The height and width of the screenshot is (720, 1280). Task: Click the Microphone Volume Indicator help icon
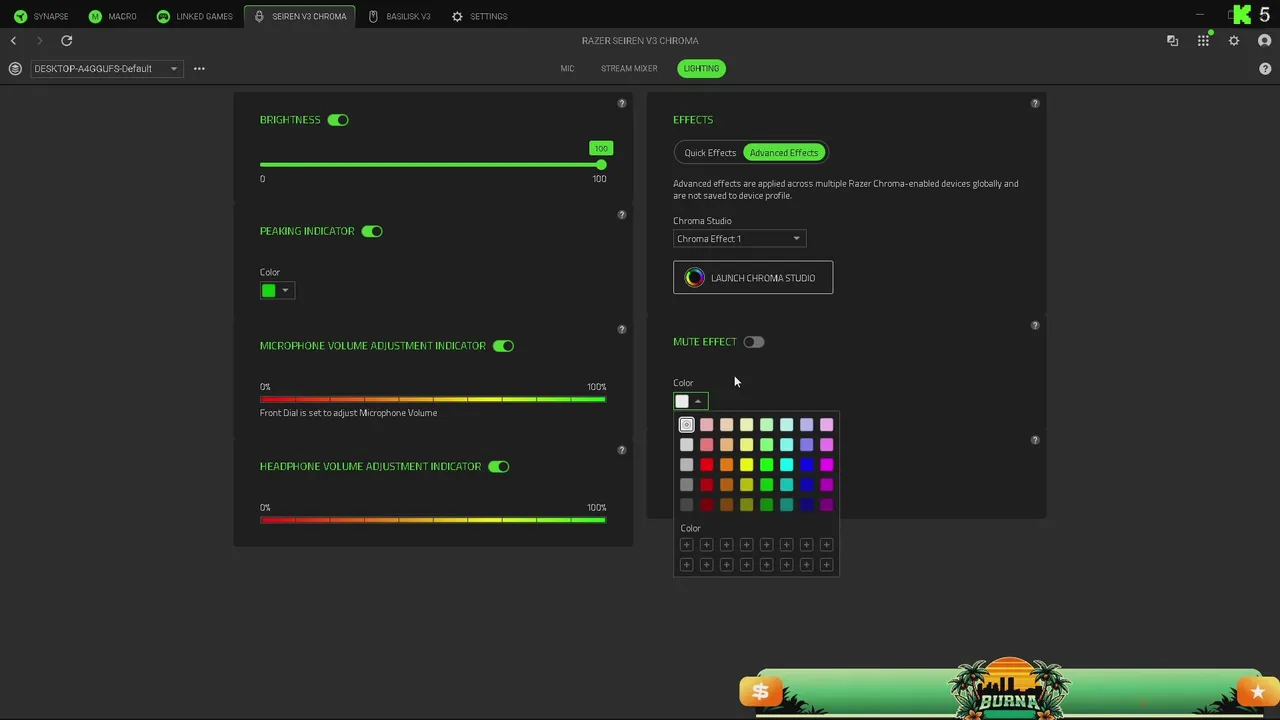(x=622, y=329)
